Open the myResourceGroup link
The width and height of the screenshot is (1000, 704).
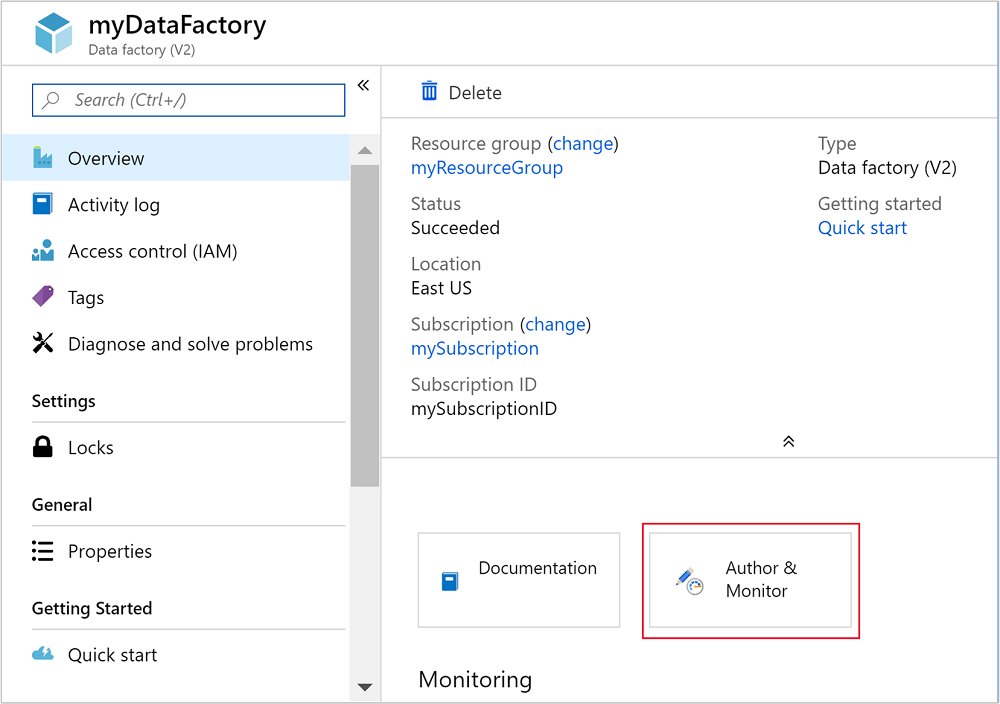click(x=487, y=167)
